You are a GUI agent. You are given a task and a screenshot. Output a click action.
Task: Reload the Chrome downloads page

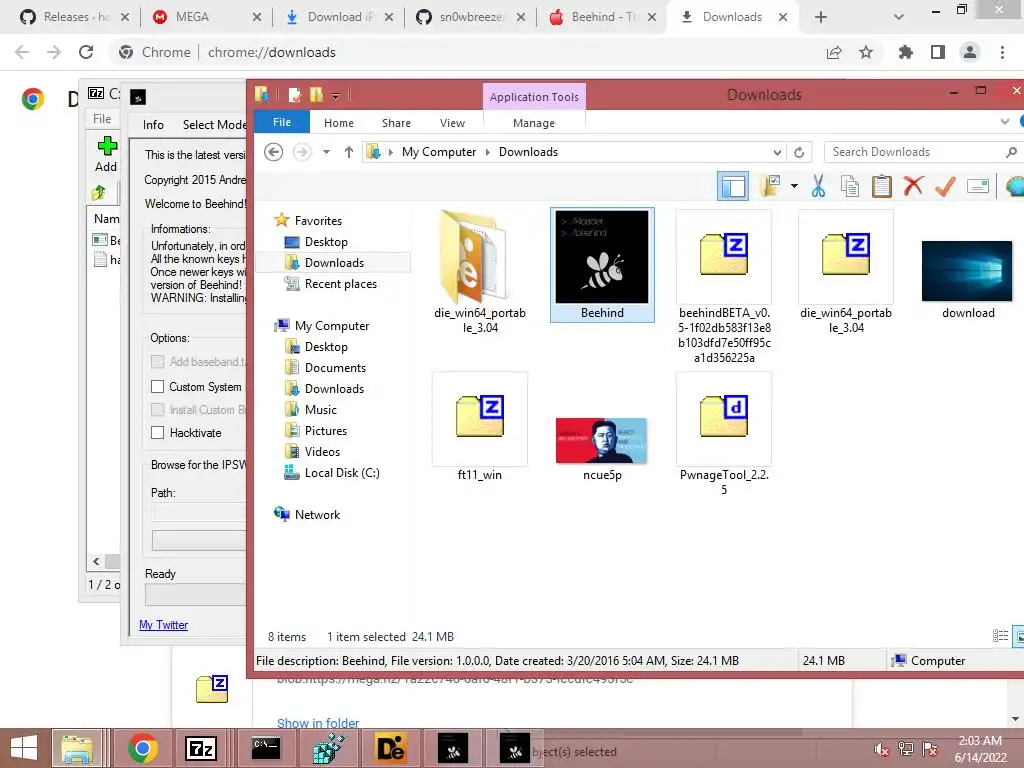pyautogui.click(x=86, y=52)
